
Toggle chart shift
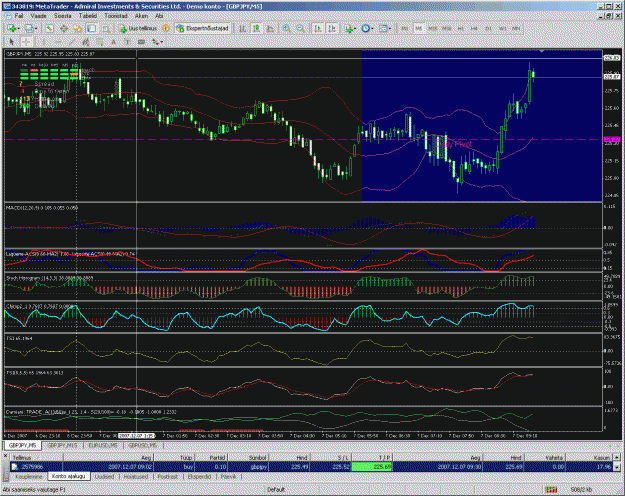tap(332, 28)
